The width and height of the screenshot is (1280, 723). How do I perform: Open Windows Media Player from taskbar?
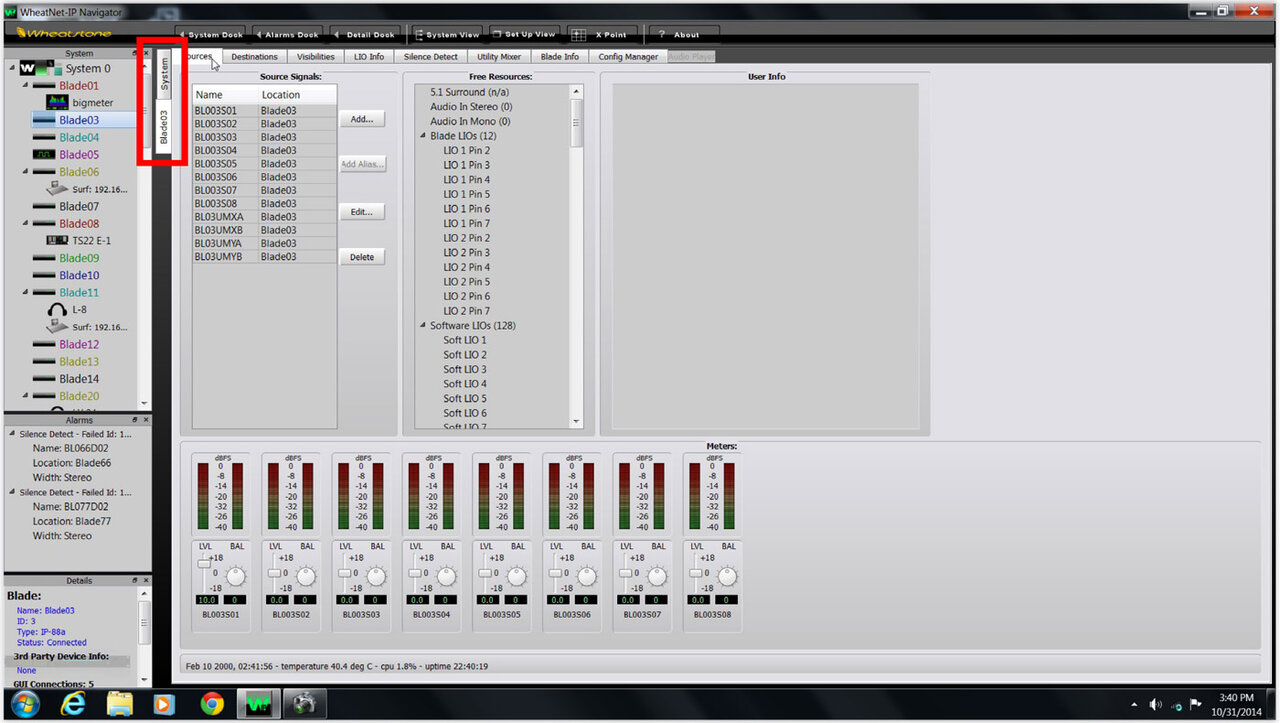pyautogui.click(x=165, y=704)
